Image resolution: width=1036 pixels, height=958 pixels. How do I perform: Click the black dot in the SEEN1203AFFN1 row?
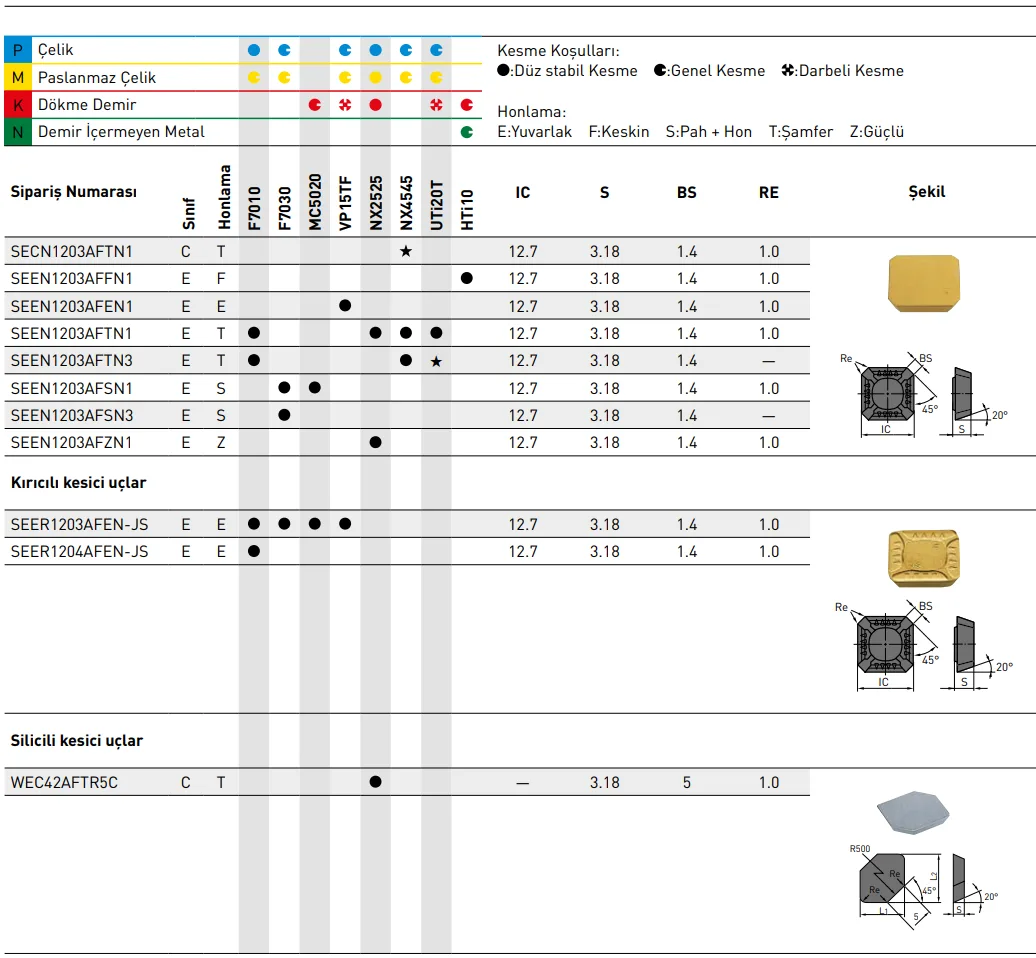click(467, 278)
